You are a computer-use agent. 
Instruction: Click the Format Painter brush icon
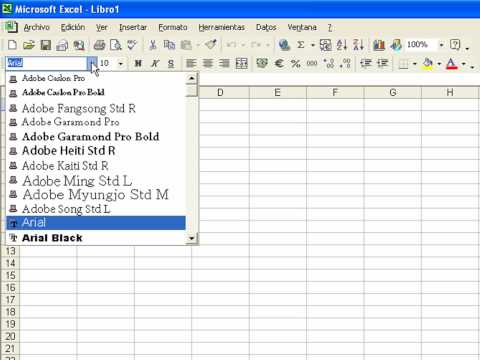coord(211,45)
